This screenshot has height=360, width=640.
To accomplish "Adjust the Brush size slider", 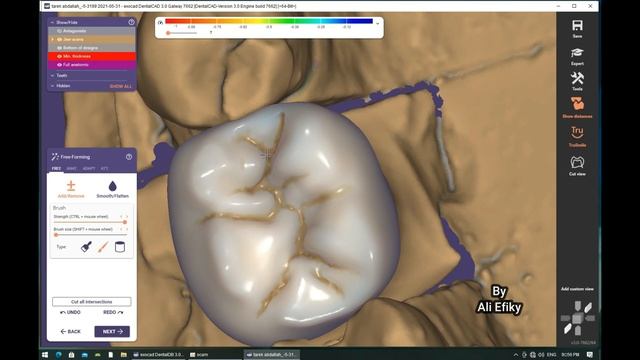I will [90, 235].
